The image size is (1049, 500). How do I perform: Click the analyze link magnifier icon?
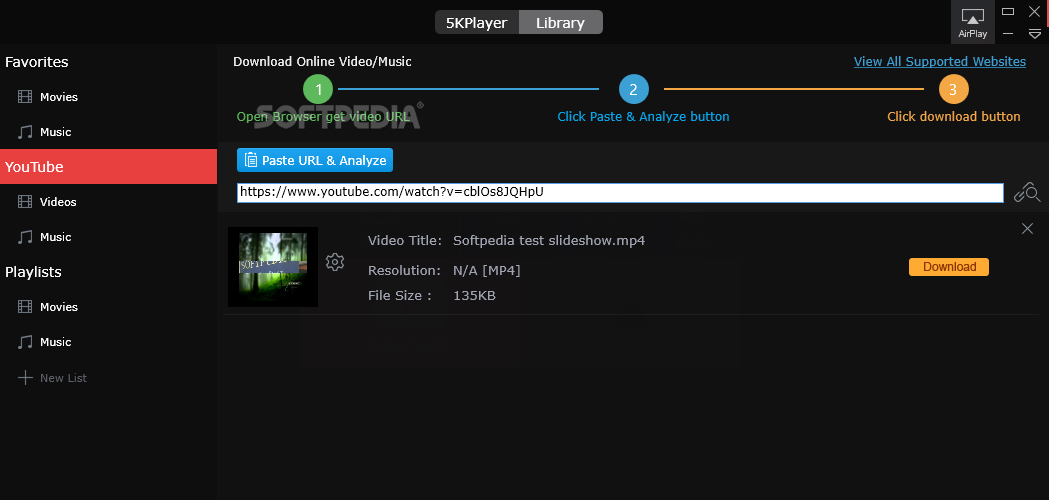pyautogui.click(x=1027, y=193)
